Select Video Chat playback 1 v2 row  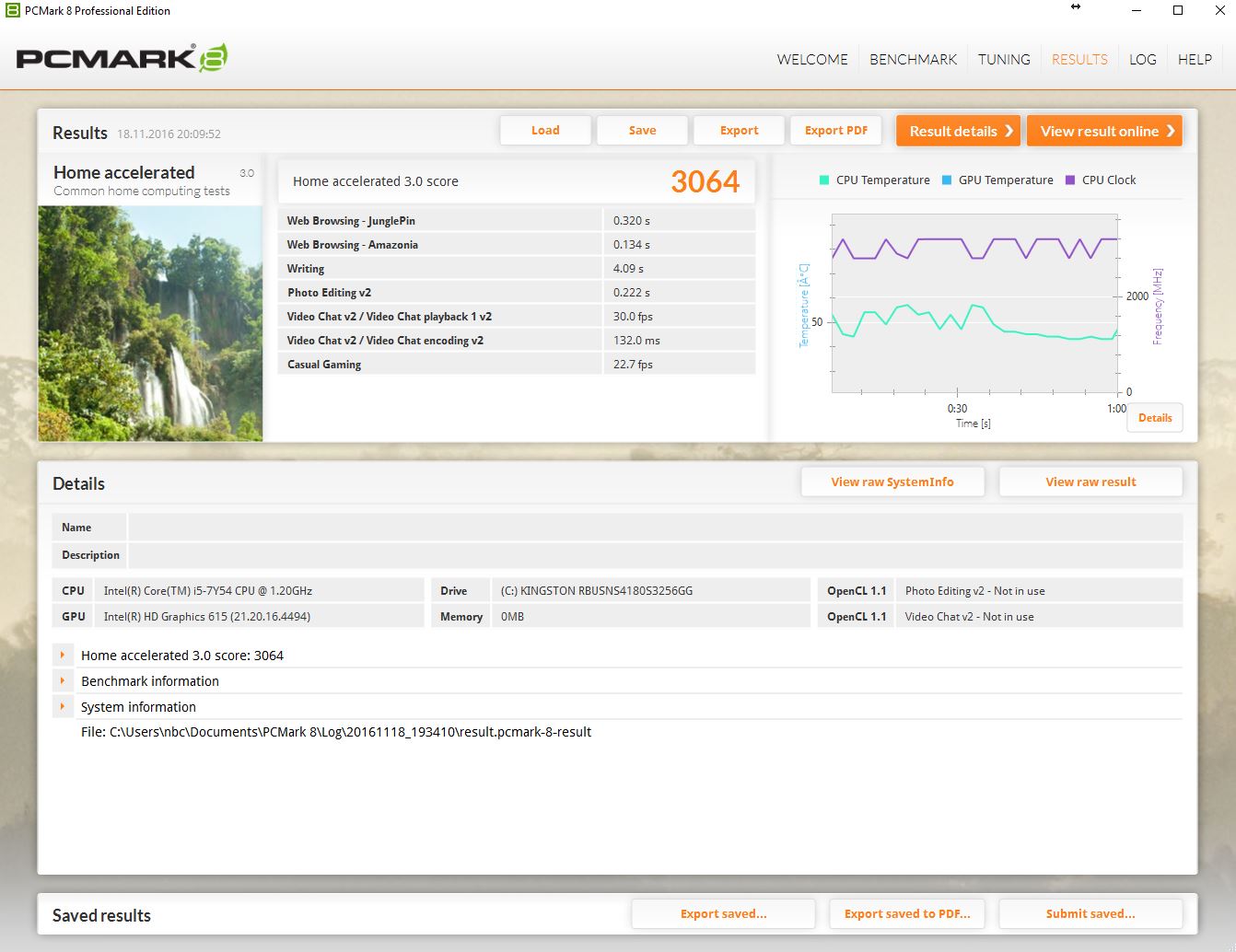pos(517,317)
